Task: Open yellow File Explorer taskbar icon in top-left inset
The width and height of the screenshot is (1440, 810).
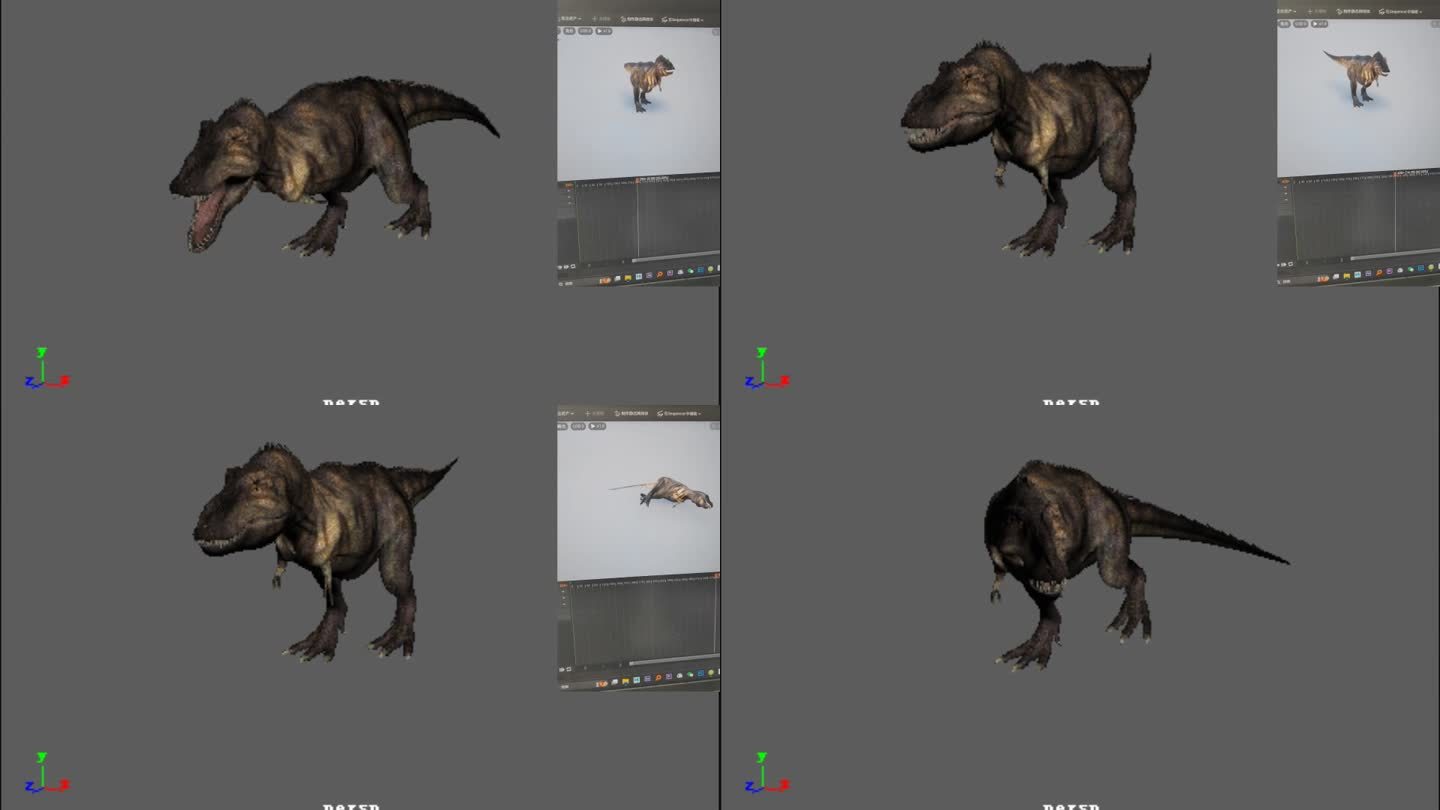Action: coord(627,279)
